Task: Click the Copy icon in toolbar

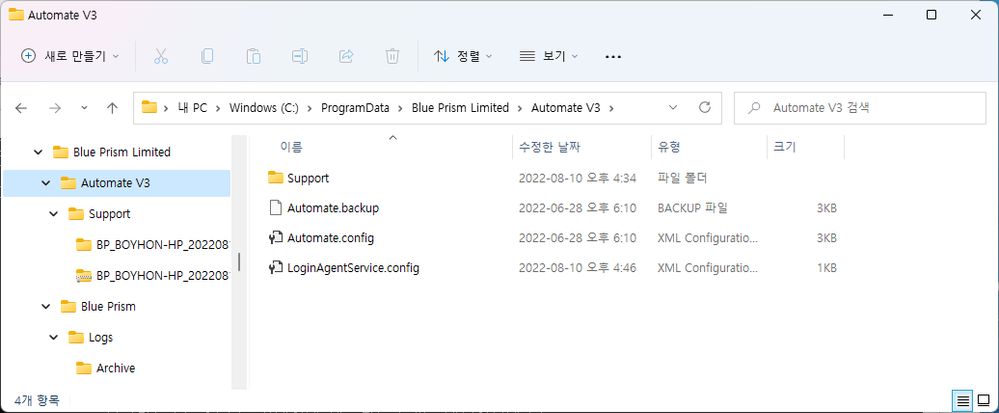Action: tap(207, 56)
